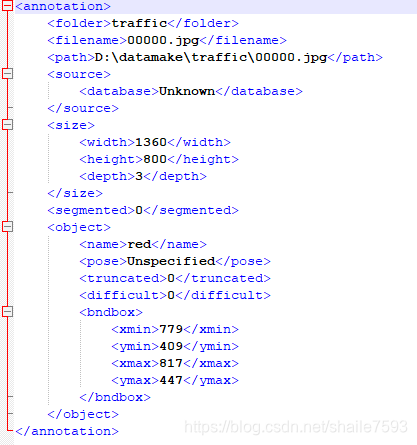
Task: Collapse the annotation root fold marker
Action: pyautogui.click(x=7, y=6)
